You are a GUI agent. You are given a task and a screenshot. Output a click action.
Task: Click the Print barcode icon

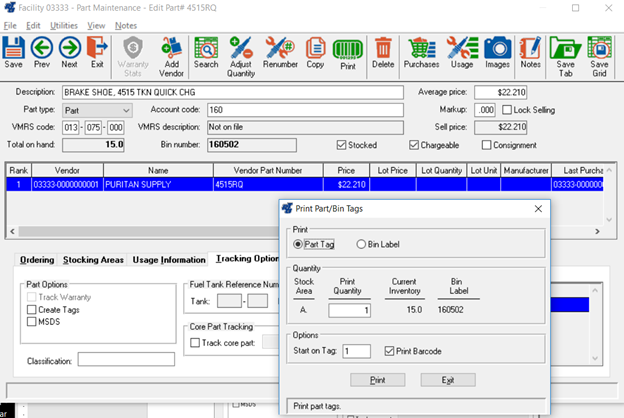point(348,54)
